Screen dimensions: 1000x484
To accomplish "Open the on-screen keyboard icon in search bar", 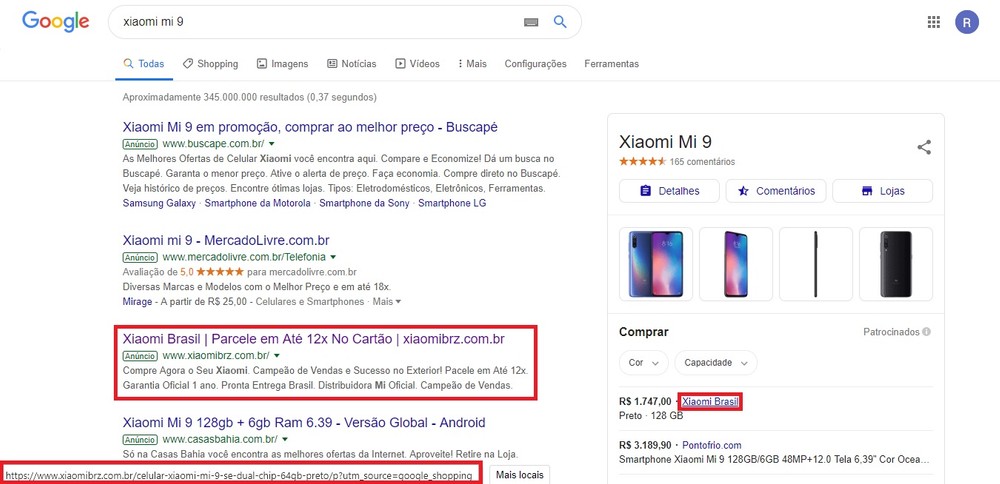I will coord(530,22).
